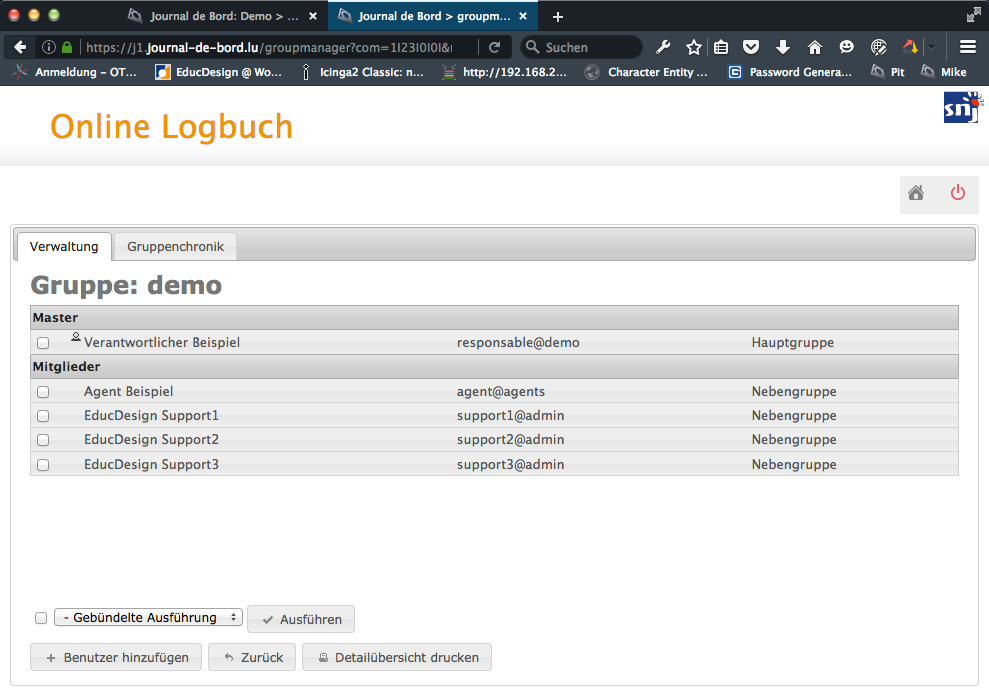989x696 pixels.
Task: Click the Benutzer hinzufügen button
Action: pos(116,657)
